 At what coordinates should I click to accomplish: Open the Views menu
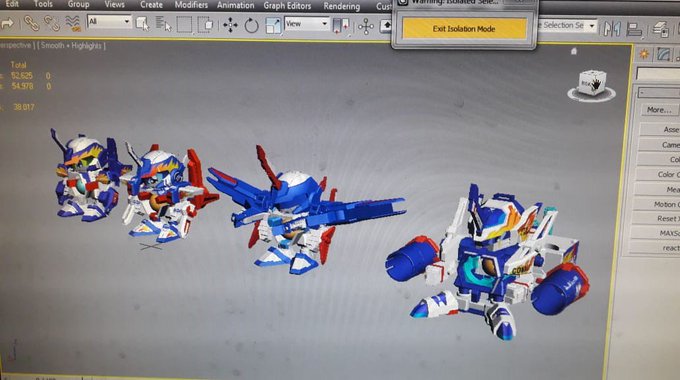click(x=114, y=4)
